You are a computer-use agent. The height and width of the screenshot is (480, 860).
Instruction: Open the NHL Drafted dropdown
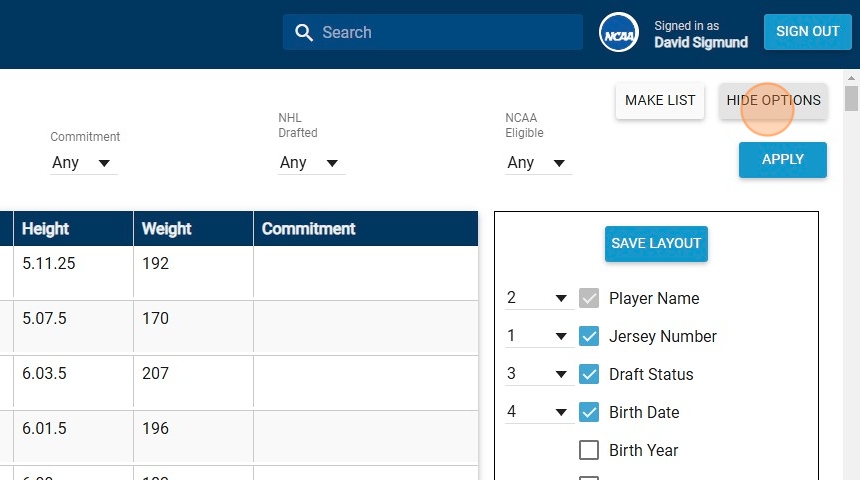click(x=311, y=163)
